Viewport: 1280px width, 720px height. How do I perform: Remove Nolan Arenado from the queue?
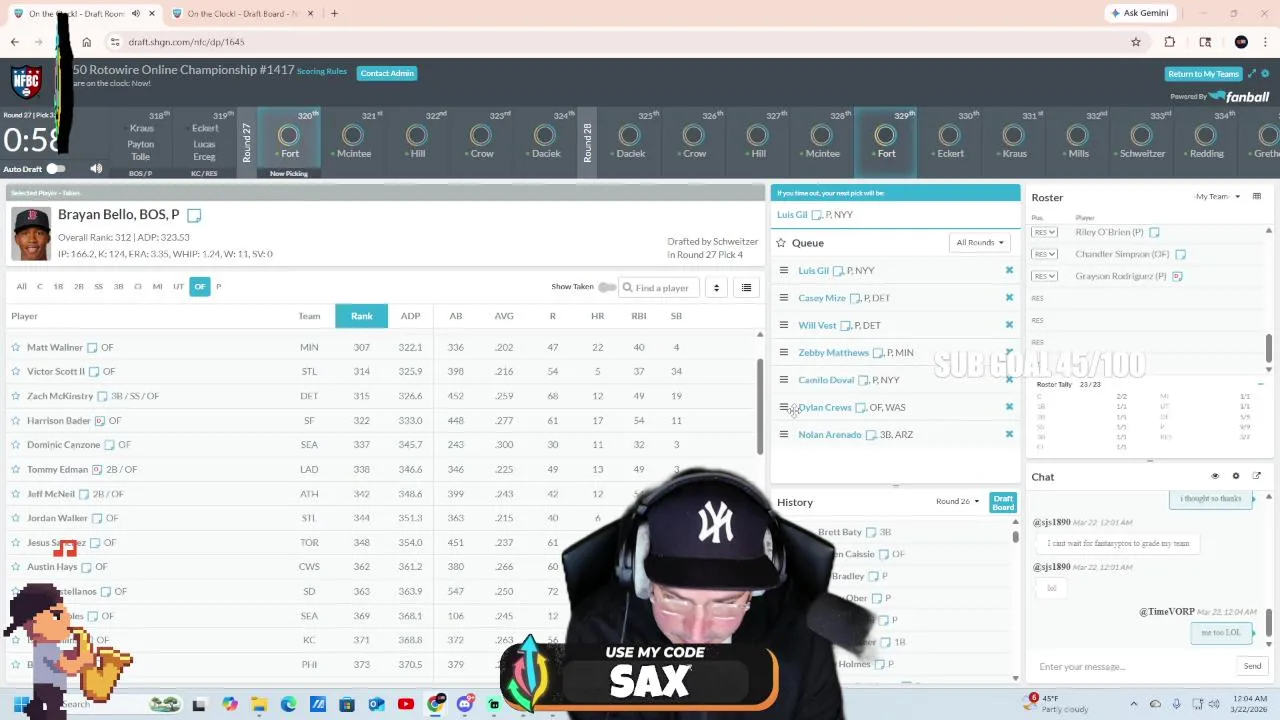point(1009,434)
